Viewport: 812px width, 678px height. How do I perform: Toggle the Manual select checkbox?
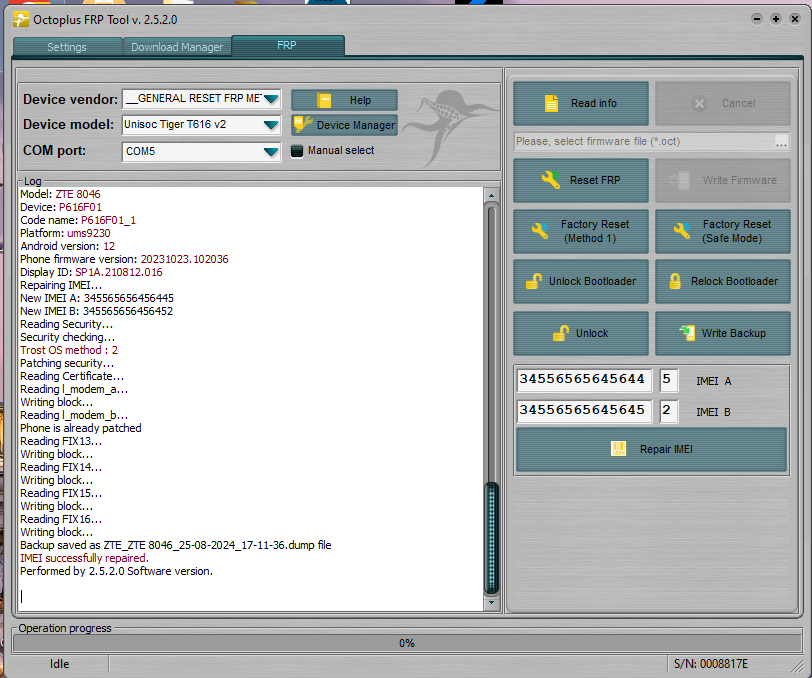coord(297,151)
